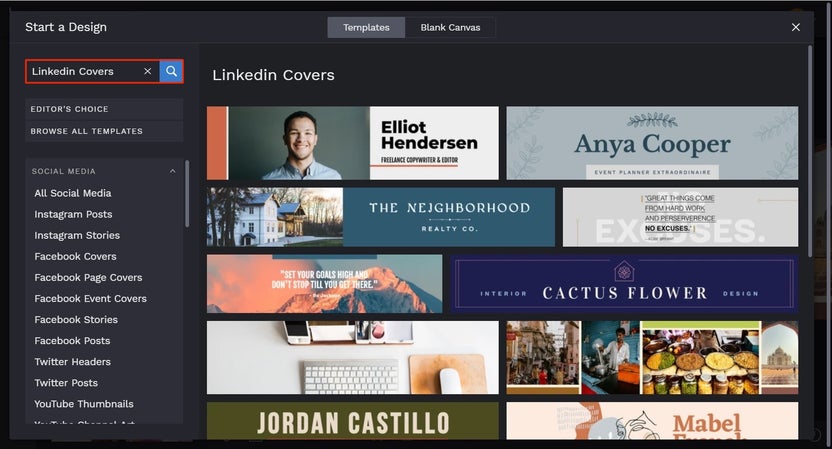This screenshot has height=449, width=832.
Task: Select Twitter Posts category
Action: (x=66, y=383)
